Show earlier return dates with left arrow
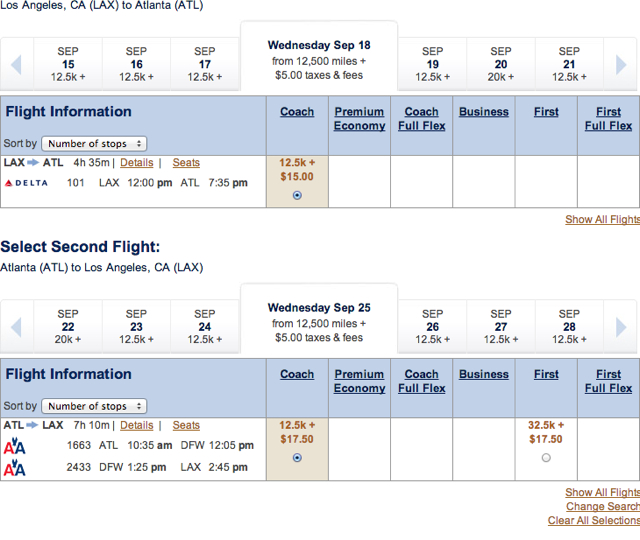Viewport: 640px width, 540px height. click(16, 327)
